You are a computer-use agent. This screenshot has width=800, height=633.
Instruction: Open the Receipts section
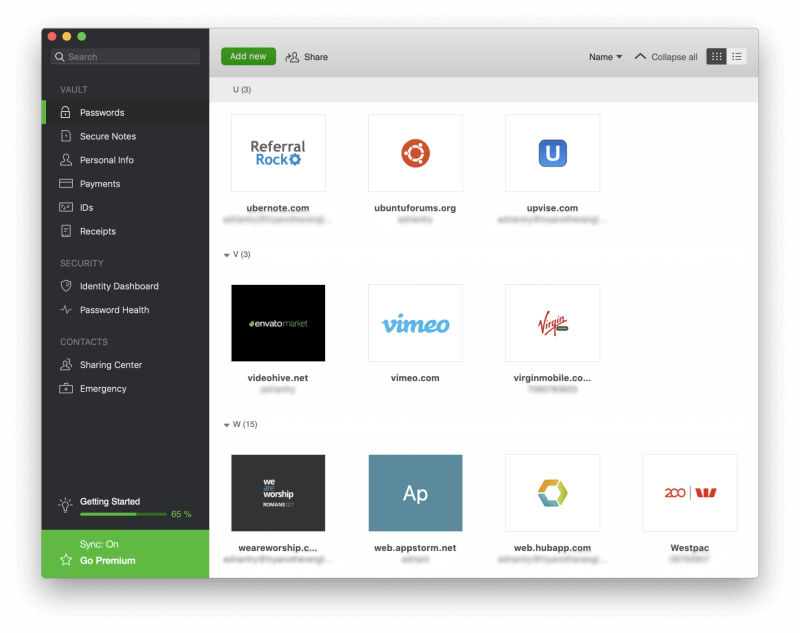(126, 231)
